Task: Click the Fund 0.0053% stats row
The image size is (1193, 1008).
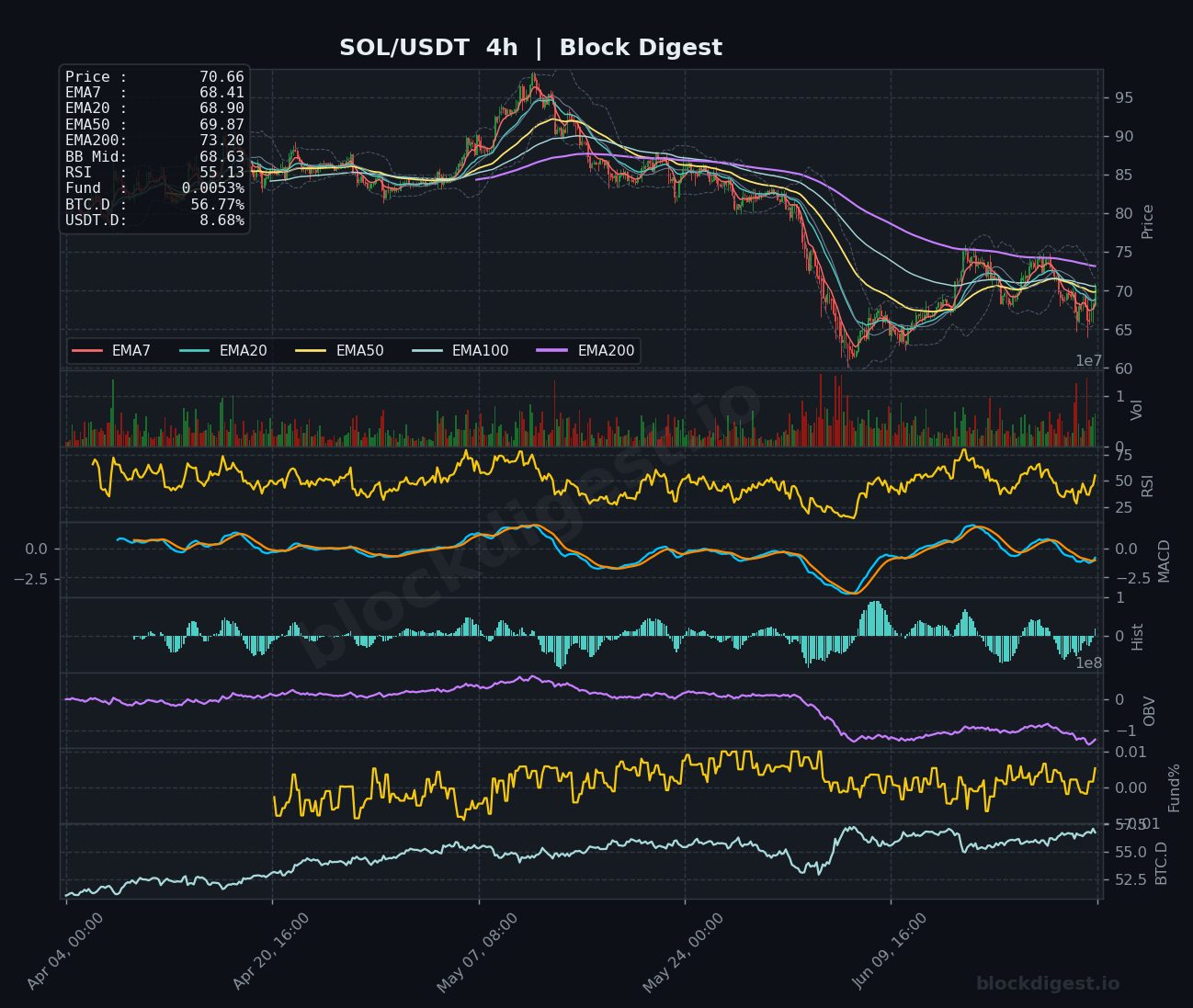Action: (x=154, y=188)
